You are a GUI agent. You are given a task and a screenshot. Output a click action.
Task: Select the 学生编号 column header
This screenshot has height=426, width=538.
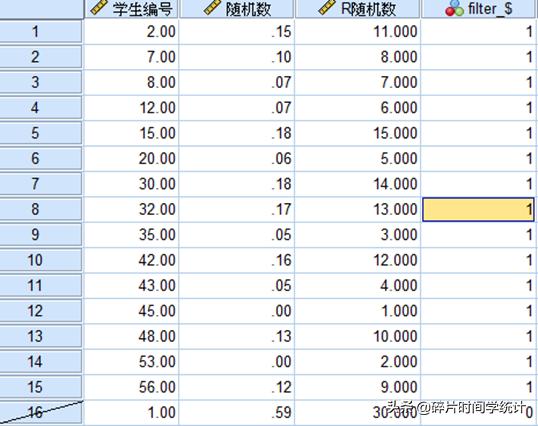click(131, 9)
